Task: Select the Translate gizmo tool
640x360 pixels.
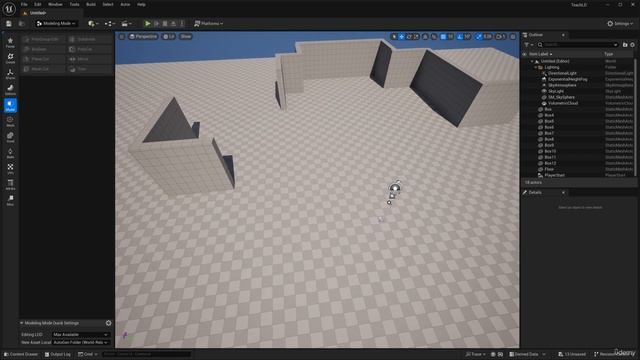Action: coord(402,37)
